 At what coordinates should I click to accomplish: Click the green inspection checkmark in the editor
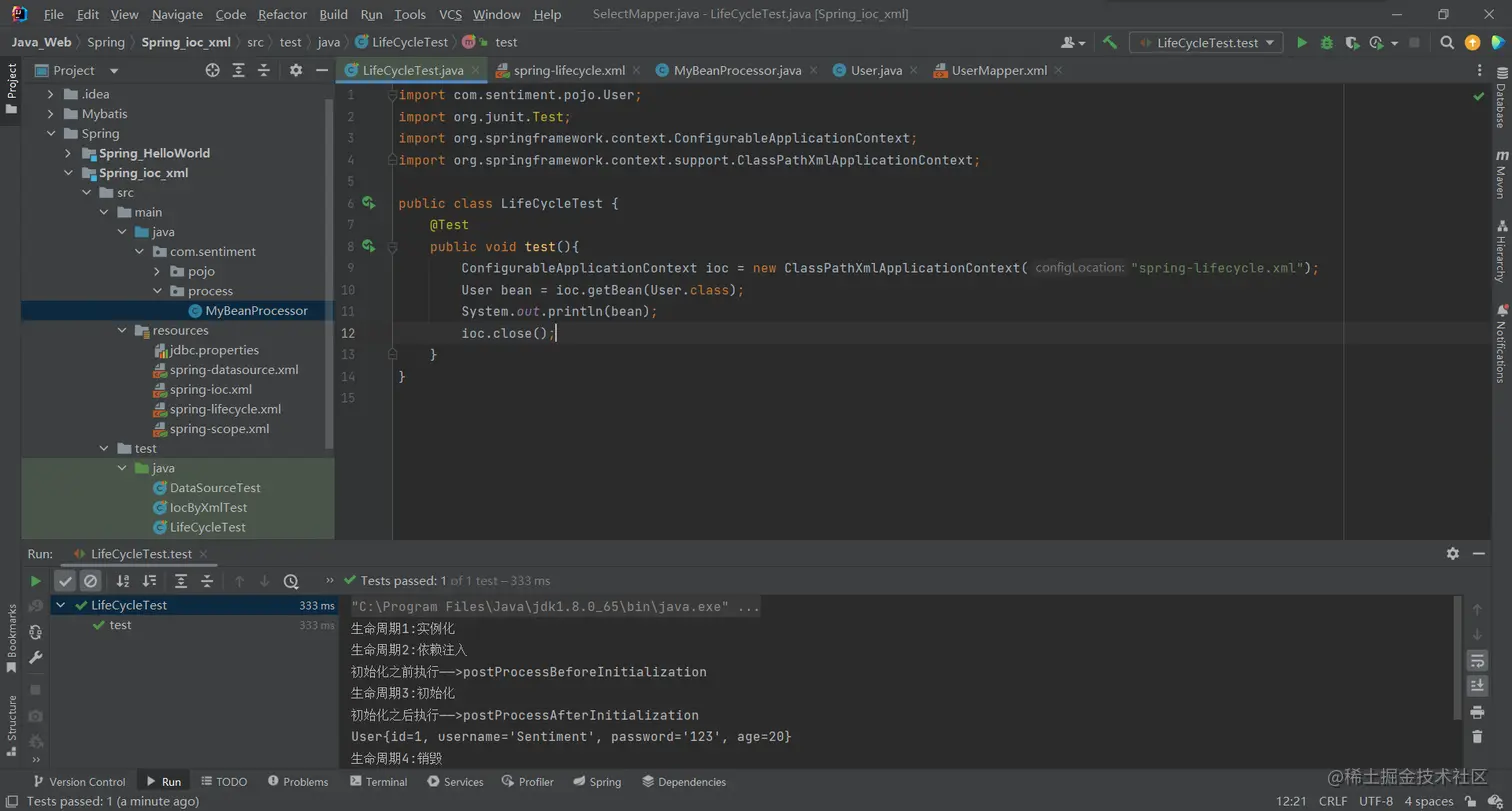[1478, 96]
